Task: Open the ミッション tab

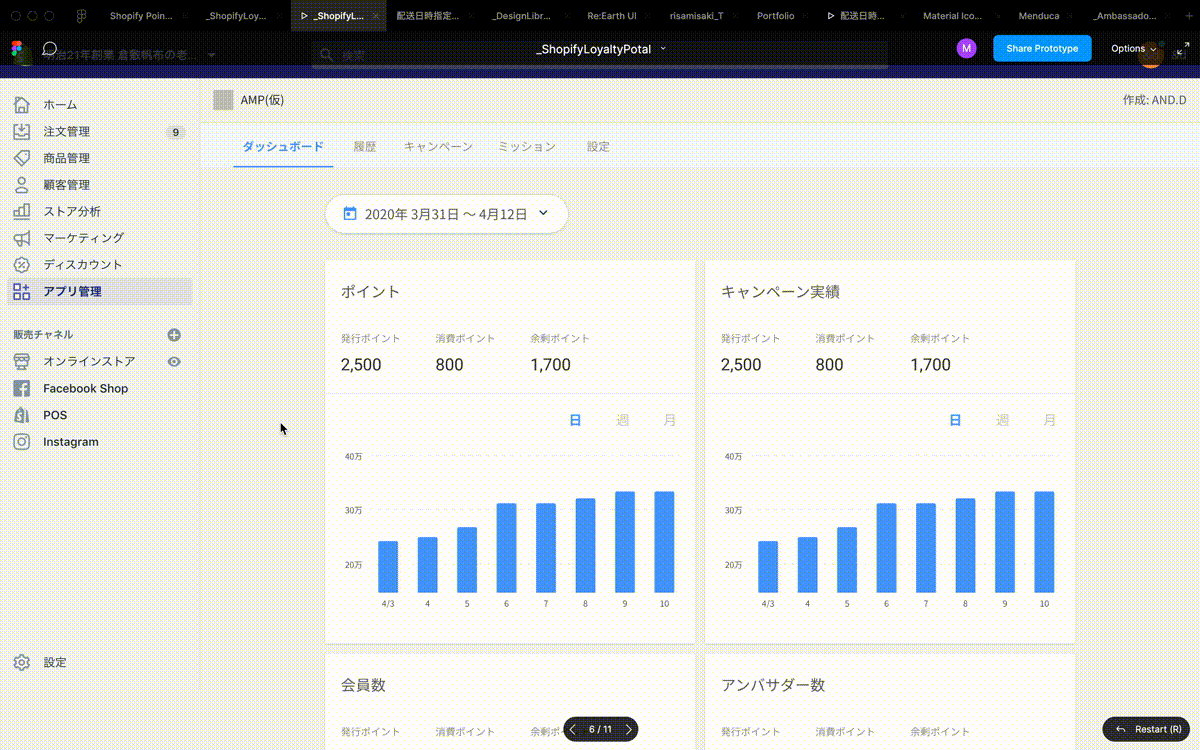Action: 527,147
